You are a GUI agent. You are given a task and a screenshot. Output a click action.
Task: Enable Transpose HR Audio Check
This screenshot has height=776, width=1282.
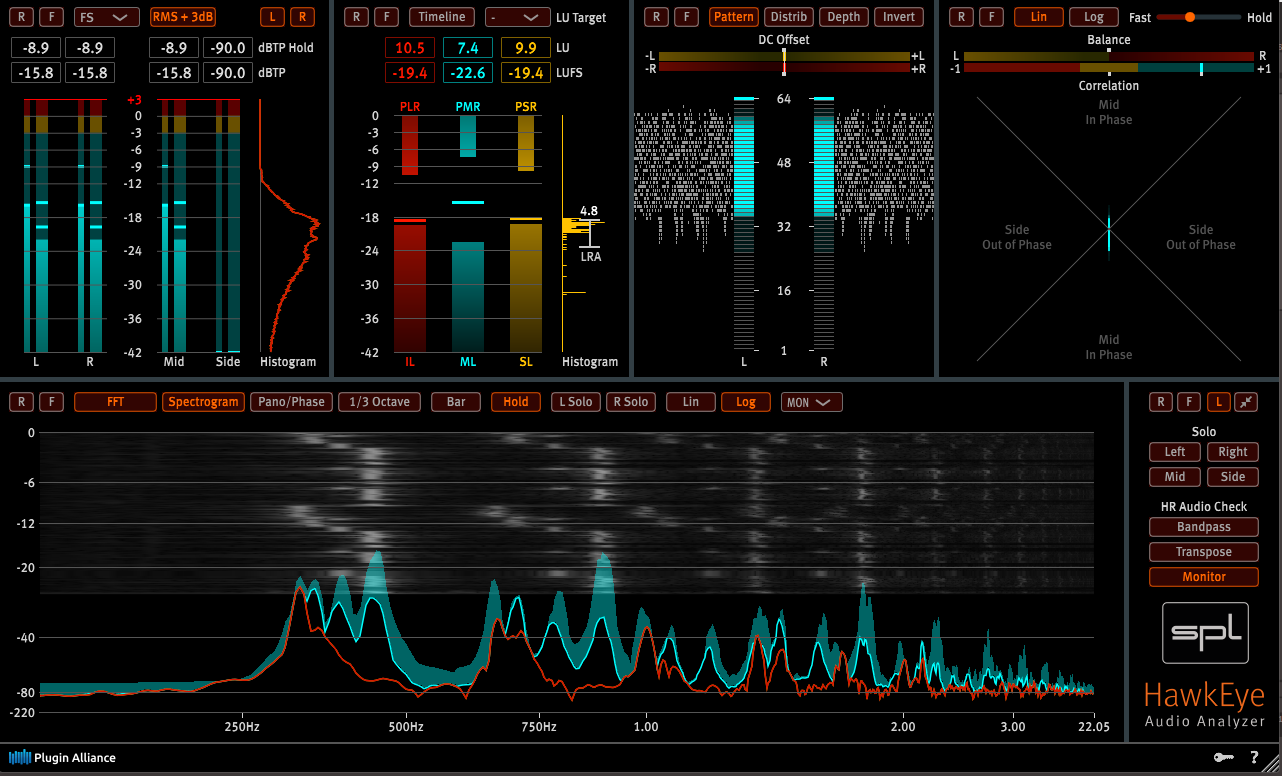pyautogui.click(x=1204, y=552)
